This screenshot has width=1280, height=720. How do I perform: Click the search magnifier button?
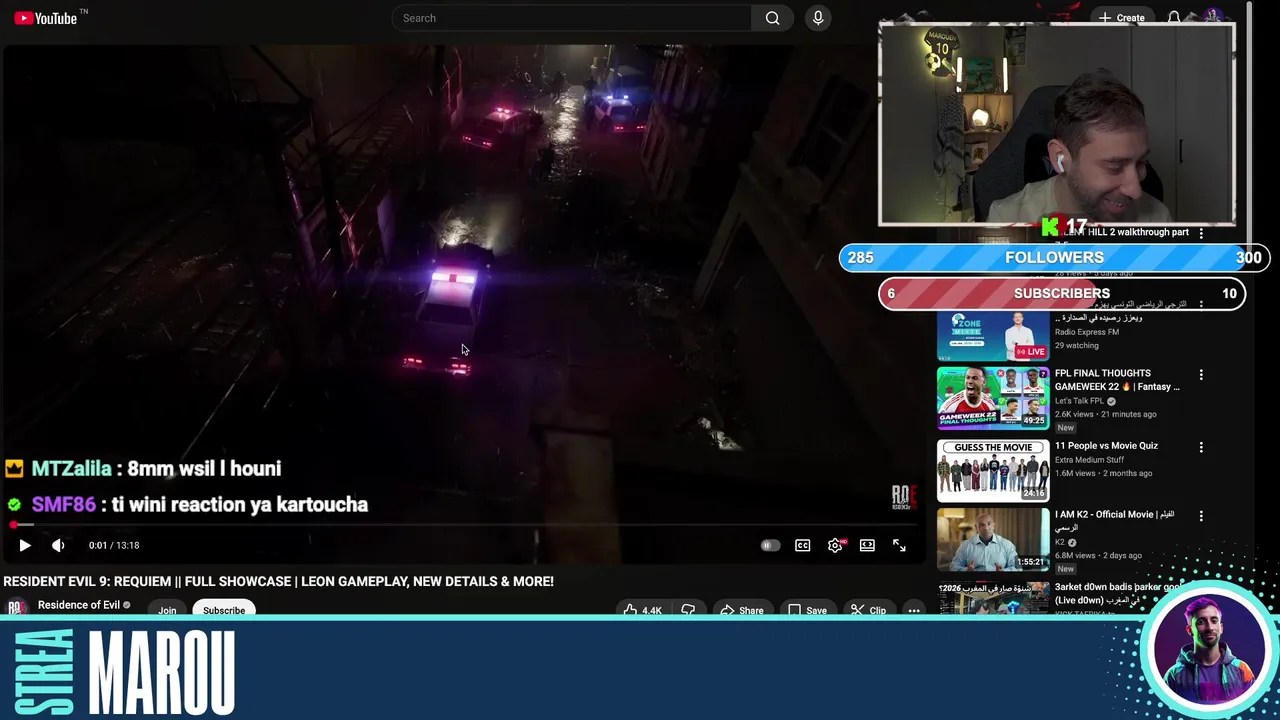point(772,18)
